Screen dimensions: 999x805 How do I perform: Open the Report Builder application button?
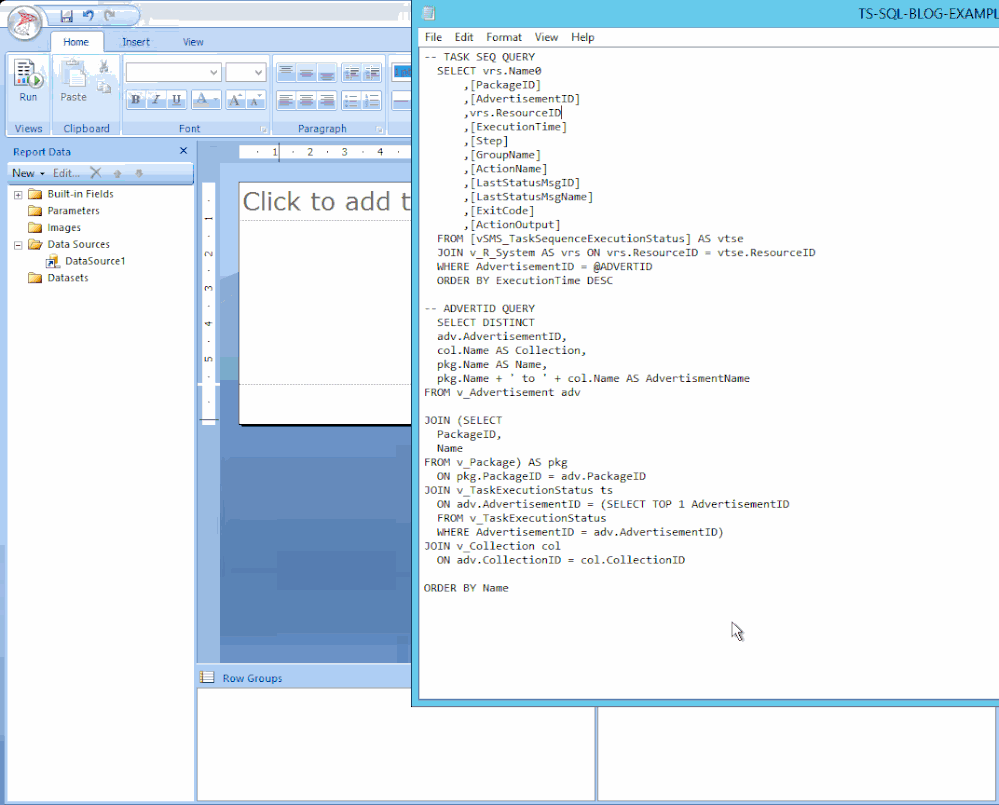pyautogui.click(x=25, y=22)
